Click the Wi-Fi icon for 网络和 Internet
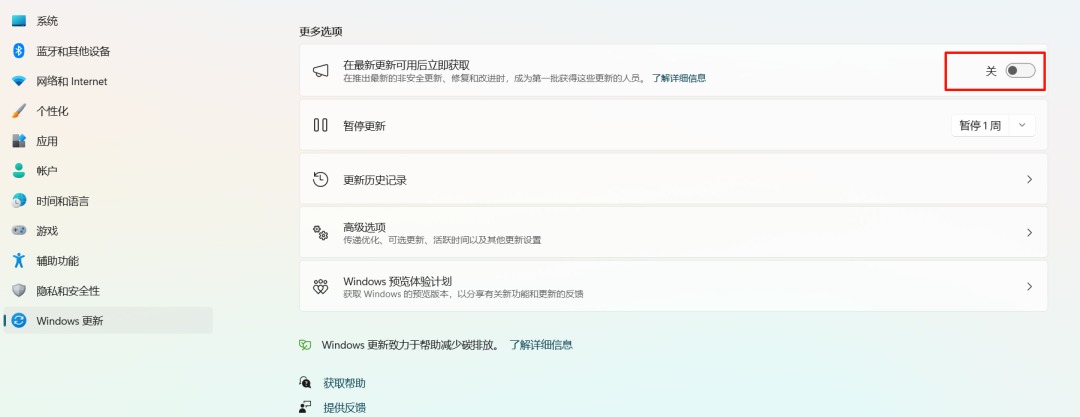The image size is (1080, 417). tap(19, 81)
